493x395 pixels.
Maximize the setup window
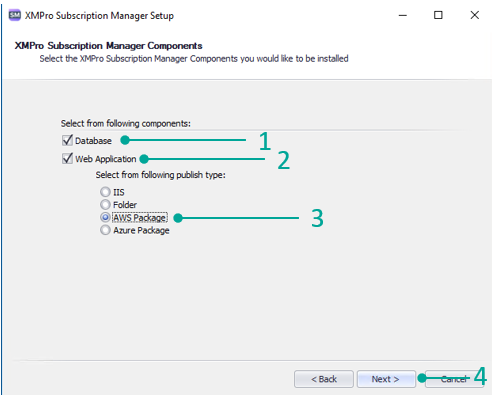[x=438, y=15]
